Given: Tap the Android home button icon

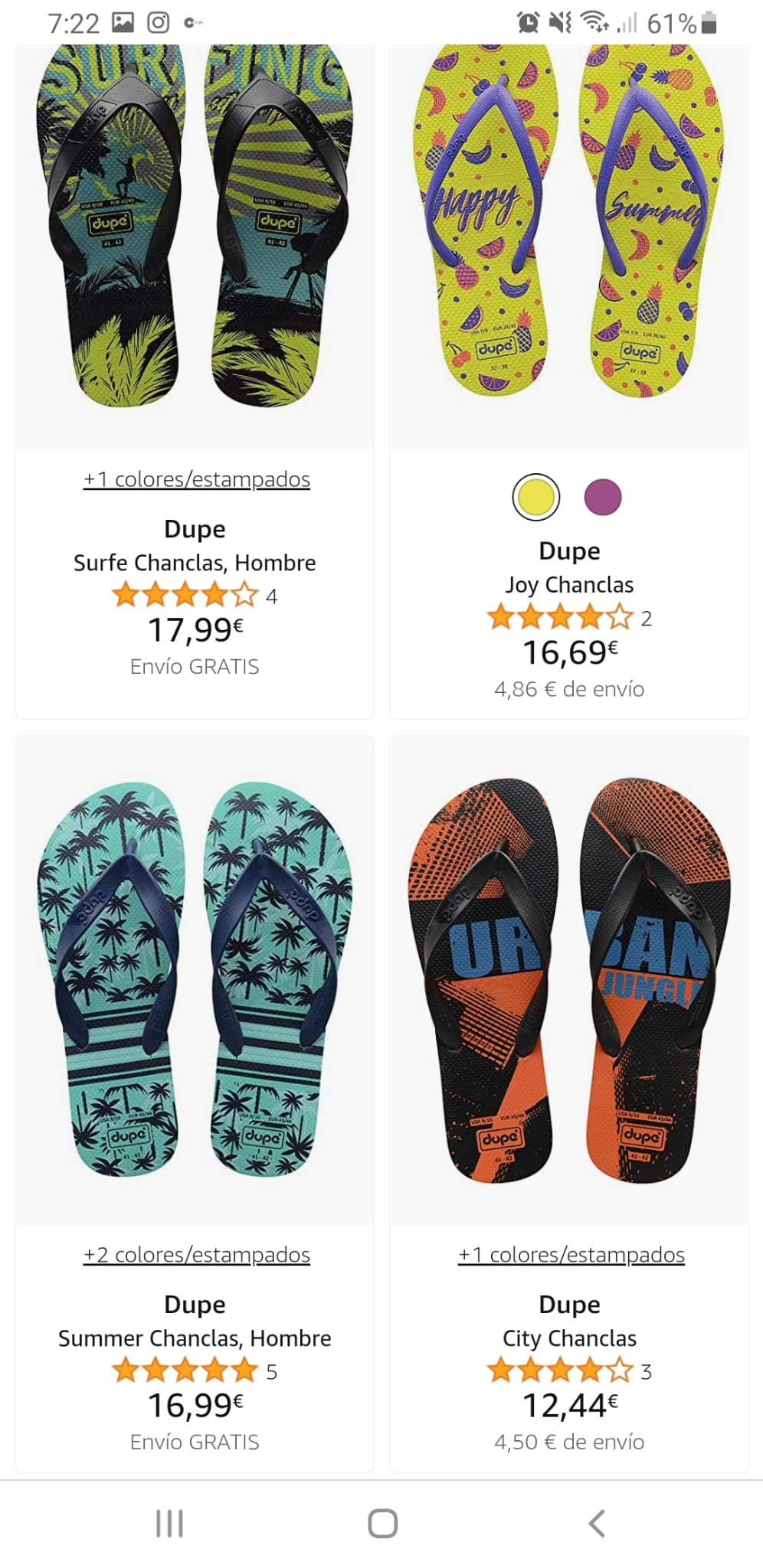Looking at the screenshot, I should [382, 1523].
